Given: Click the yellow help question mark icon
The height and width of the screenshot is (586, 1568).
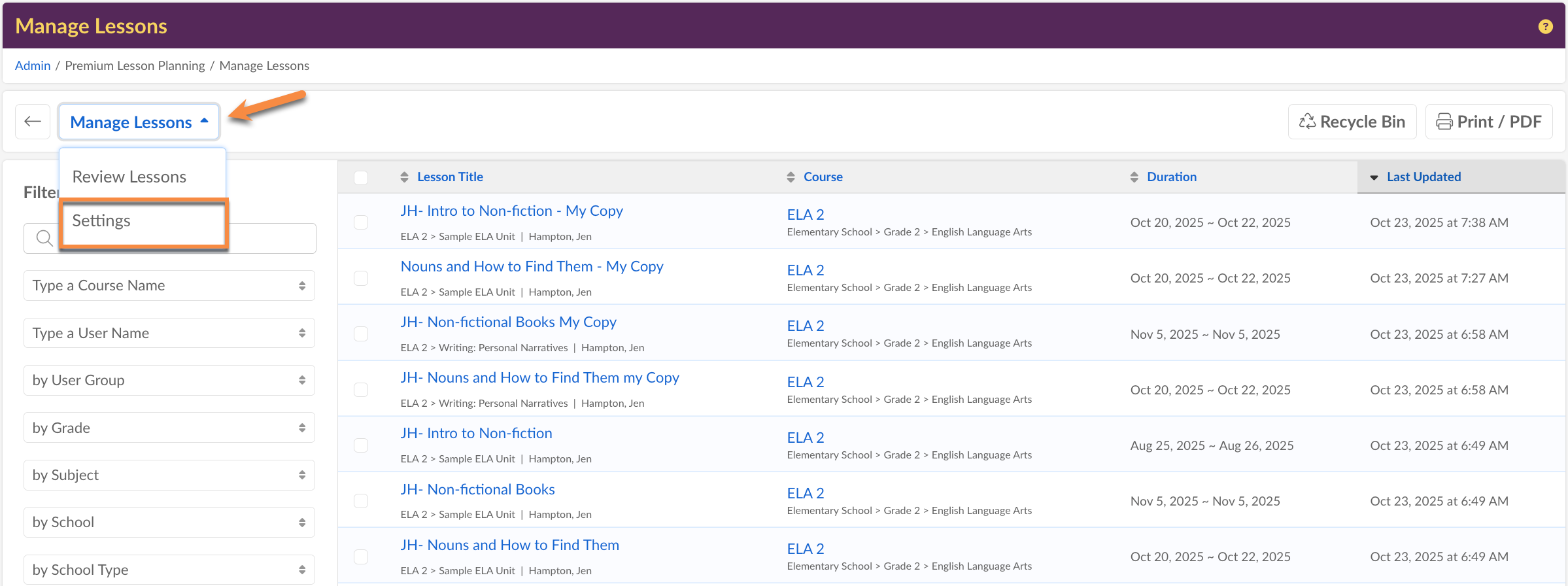Looking at the screenshot, I should pos(1545,26).
